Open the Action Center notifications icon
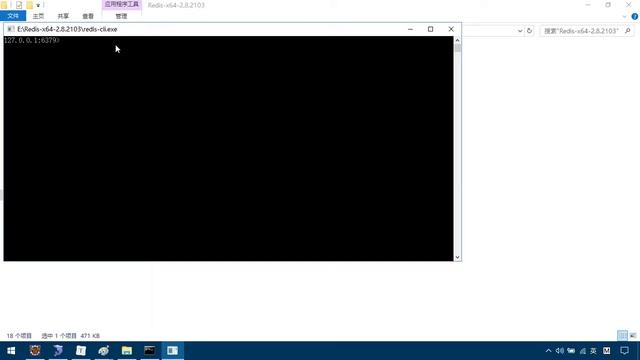 624,351
